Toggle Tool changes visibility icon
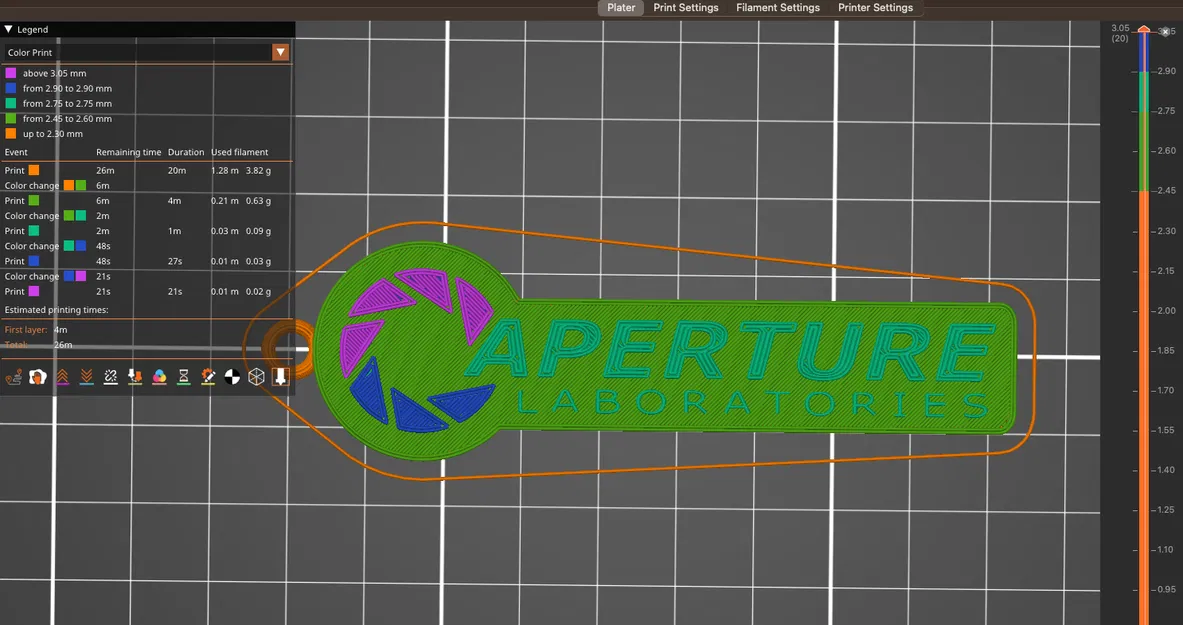 click(x=135, y=377)
